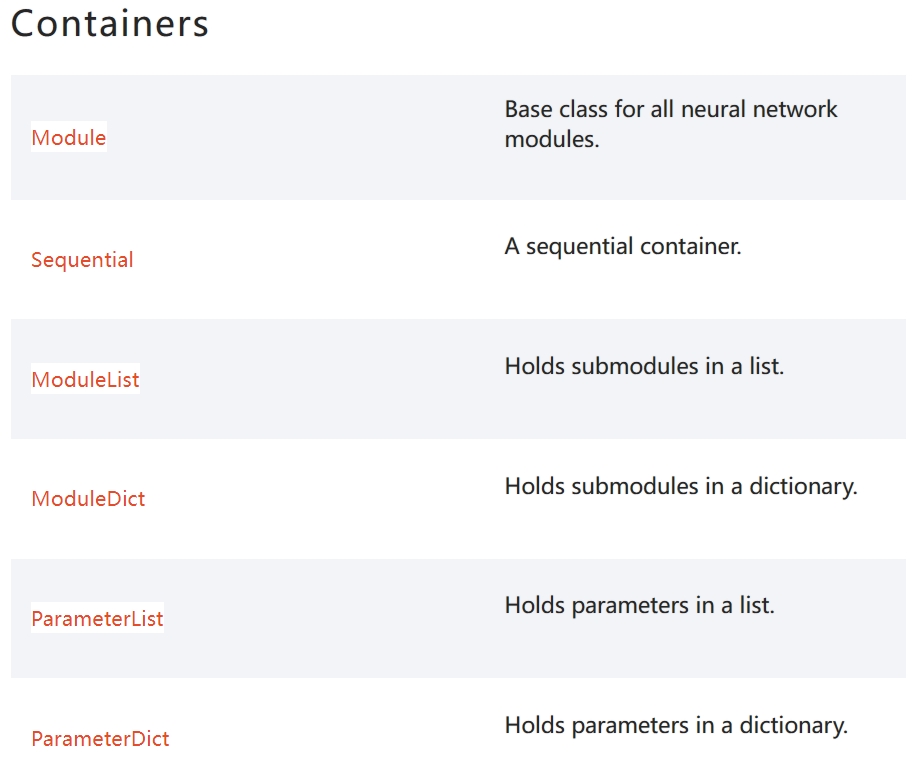Click the 'Holds parameters in a list.' text
The image size is (906, 784).
coord(640,605)
